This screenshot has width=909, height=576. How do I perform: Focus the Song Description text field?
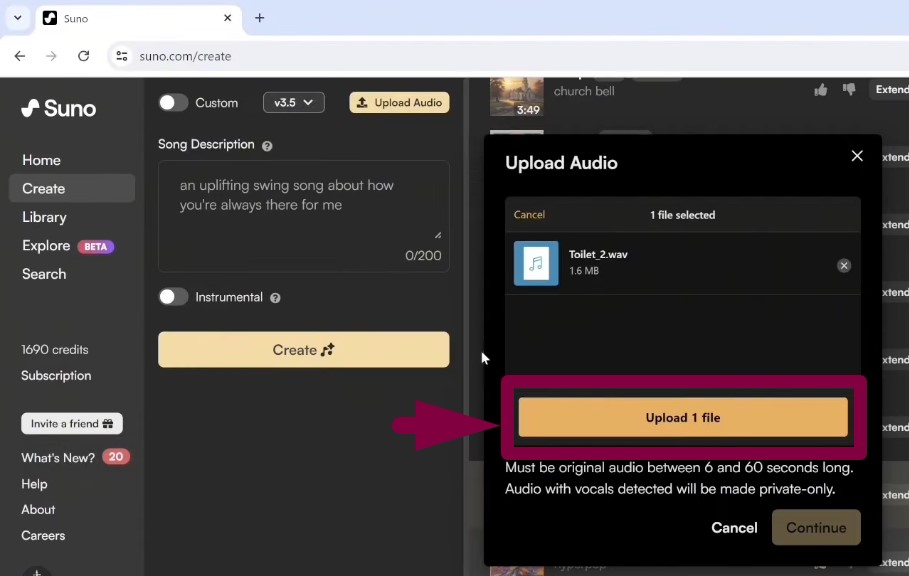(x=304, y=216)
